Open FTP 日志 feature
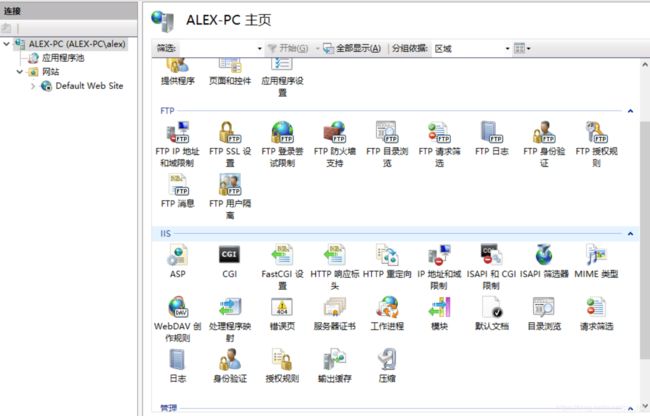The width and height of the screenshot is (650, 416). point(492,138)
